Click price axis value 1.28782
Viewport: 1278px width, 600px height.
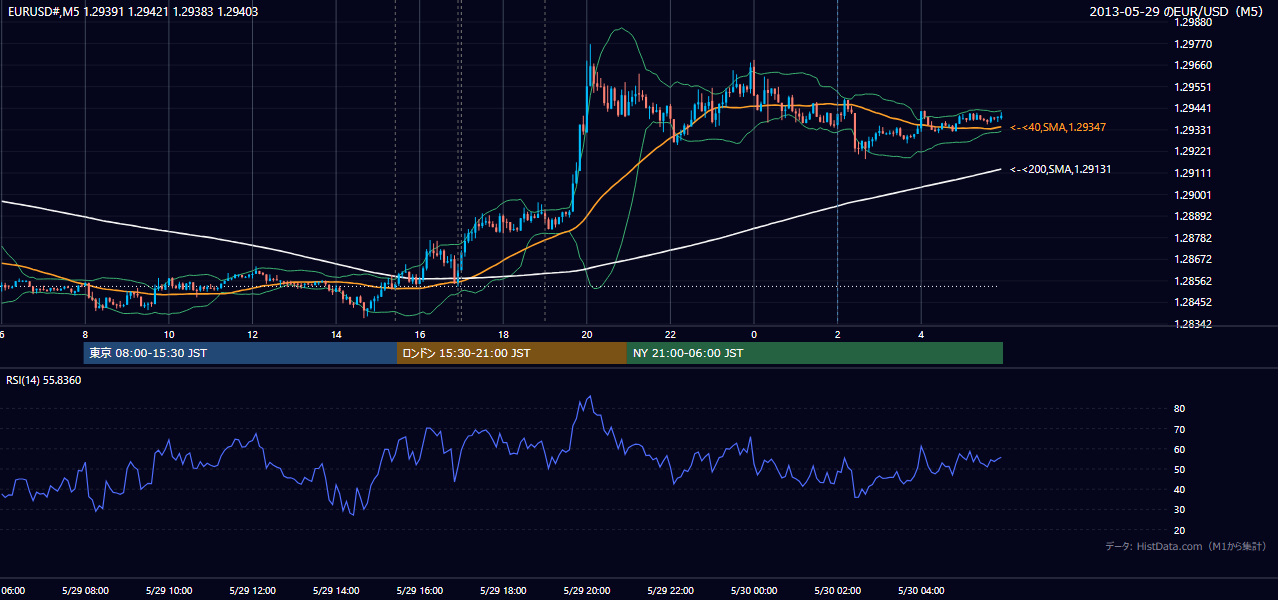coord(1192,238)
